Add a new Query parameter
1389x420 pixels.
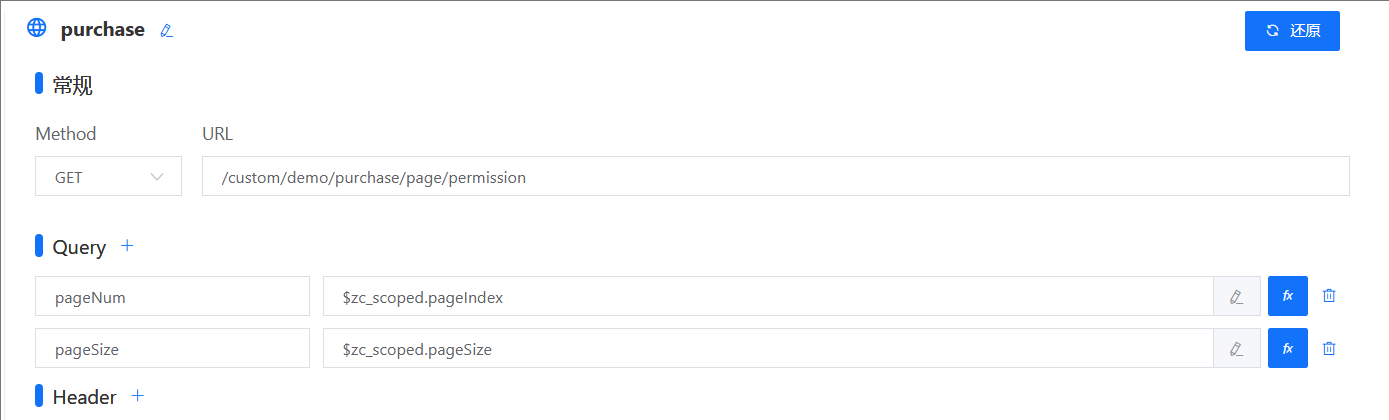tap(127, 246)
